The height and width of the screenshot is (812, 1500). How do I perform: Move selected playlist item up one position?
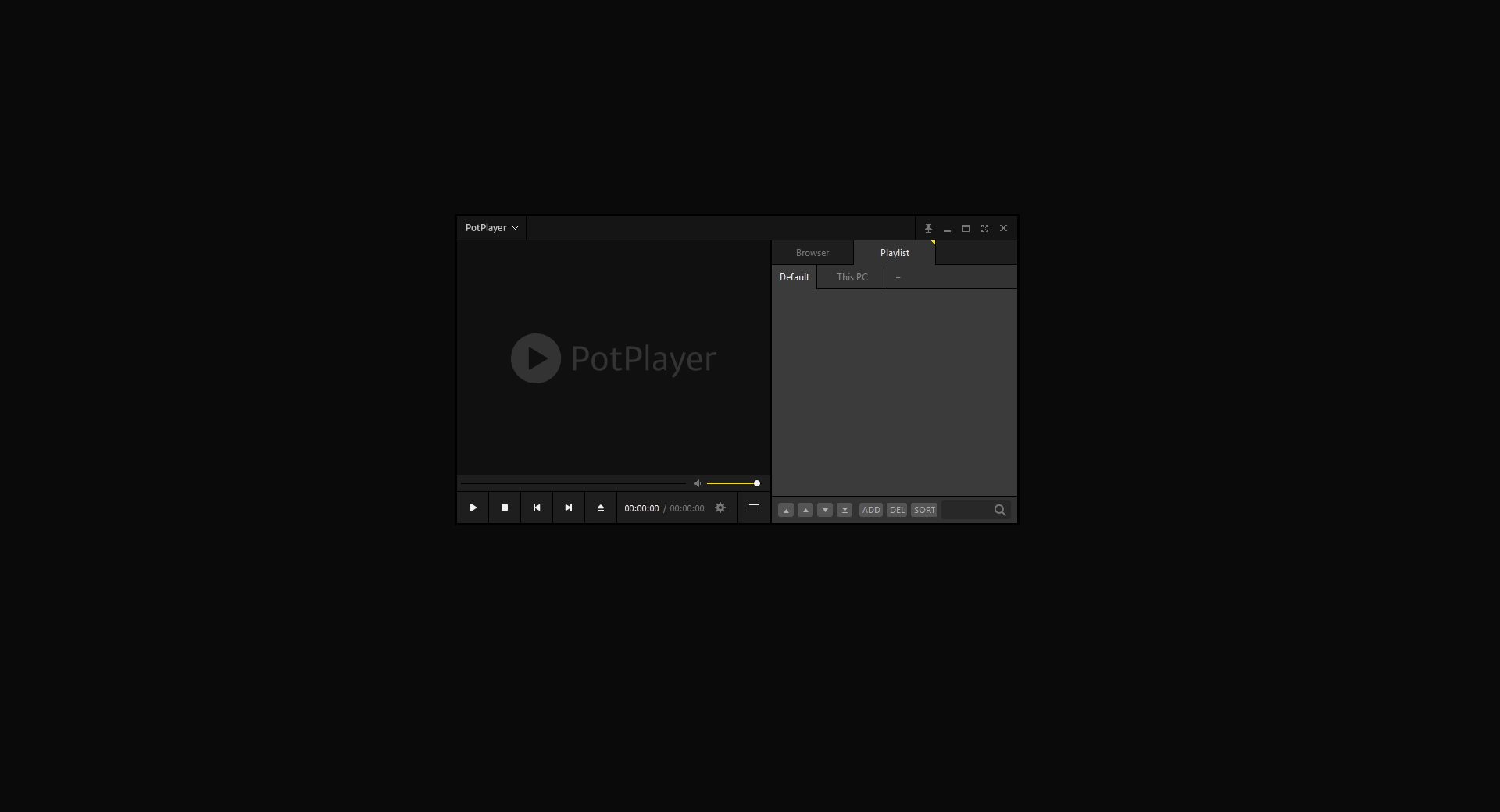click(805, 510)
